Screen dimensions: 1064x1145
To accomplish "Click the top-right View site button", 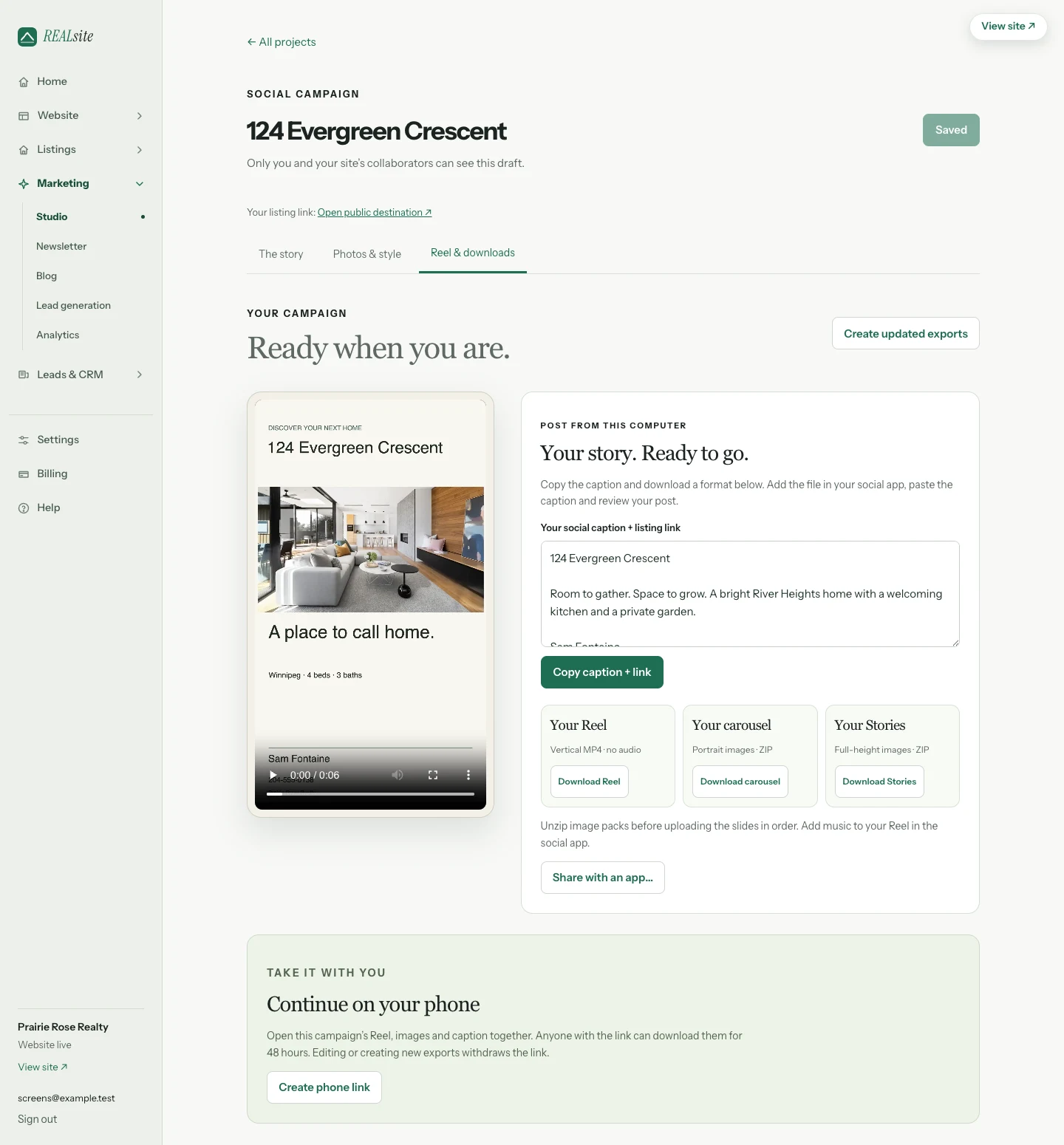I will [1008, 27].
